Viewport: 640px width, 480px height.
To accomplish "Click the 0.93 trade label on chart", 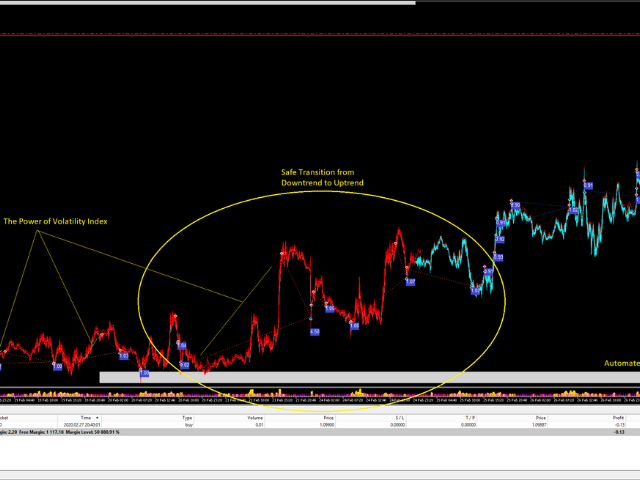I will click(498, 257).
